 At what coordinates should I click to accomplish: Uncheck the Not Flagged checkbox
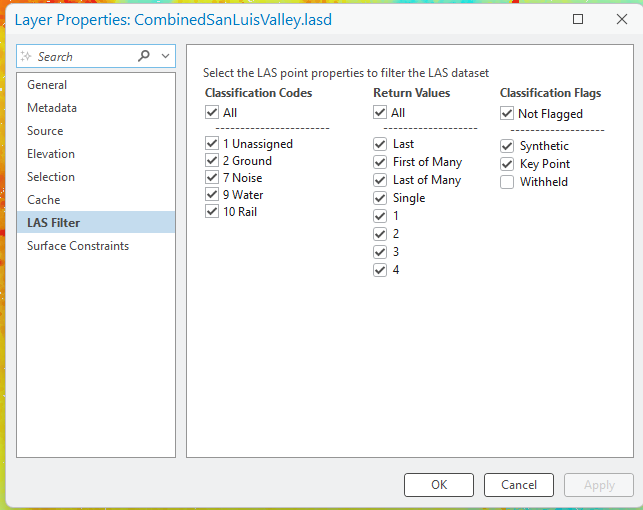pyautogui.click(x=508, y=114)
